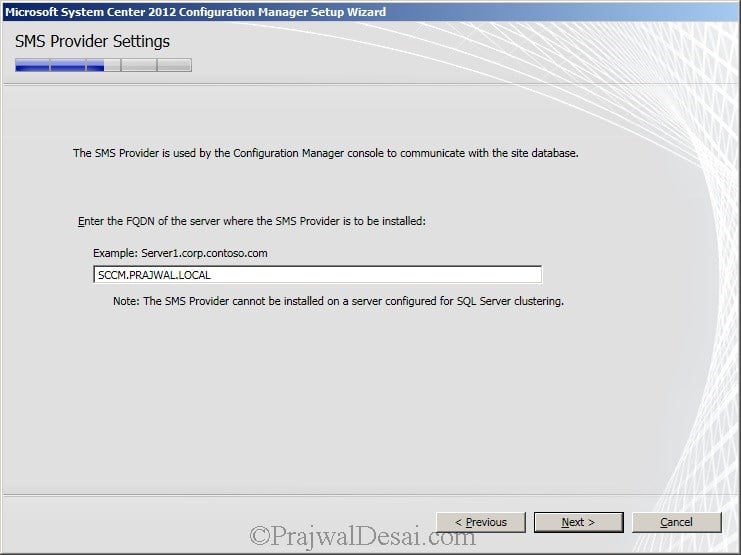Image resolution: width=741 pixels, height=555 pixels.
Task: Click the Configuration Manager Setup Wizard title bar
Action: tap(370, 11)
